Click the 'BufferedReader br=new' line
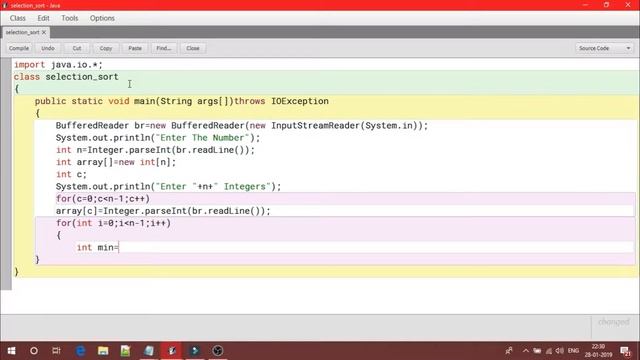Viewport: 640px width, 360px height. [242, 126]
